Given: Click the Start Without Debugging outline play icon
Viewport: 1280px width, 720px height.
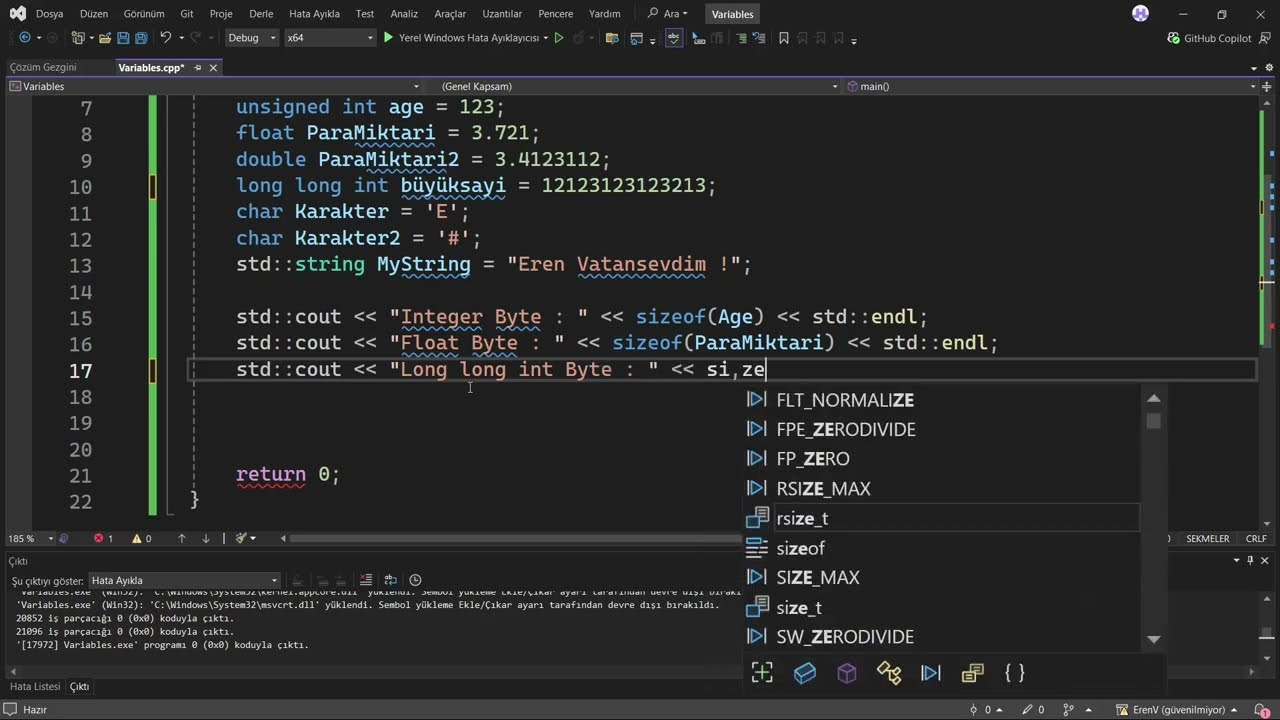Looking at the screenshot, I should (x=559, y=38).
